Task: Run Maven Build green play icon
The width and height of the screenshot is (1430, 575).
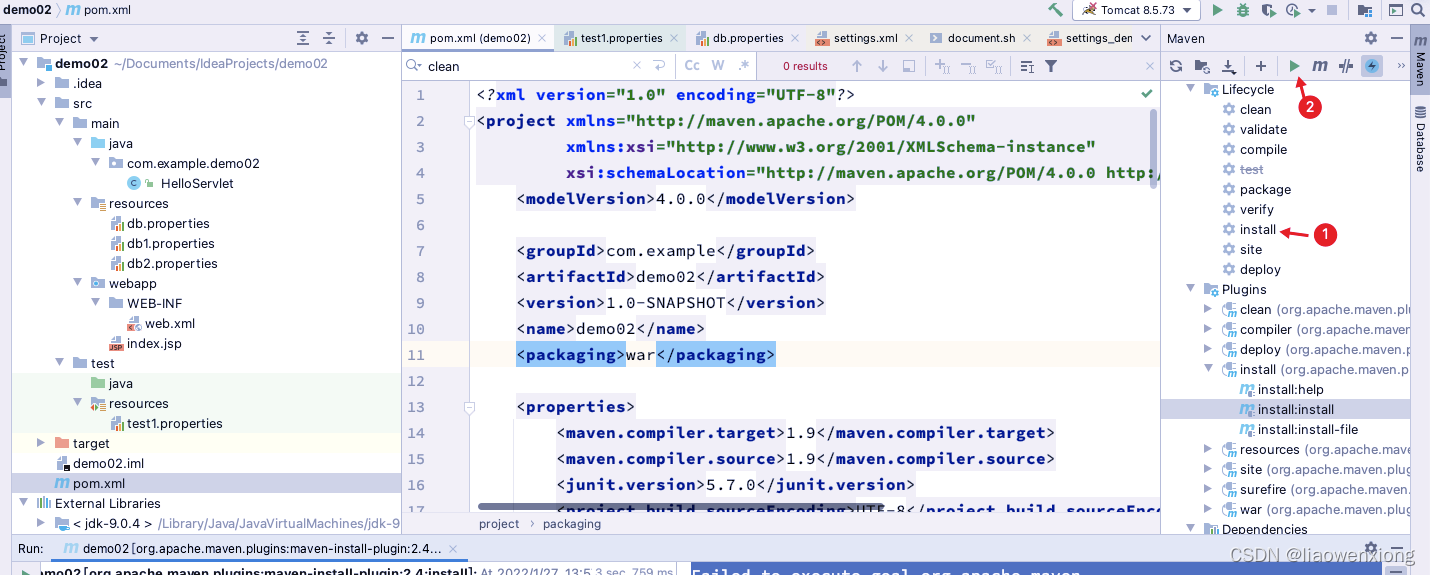Action: click(1294, 66)
